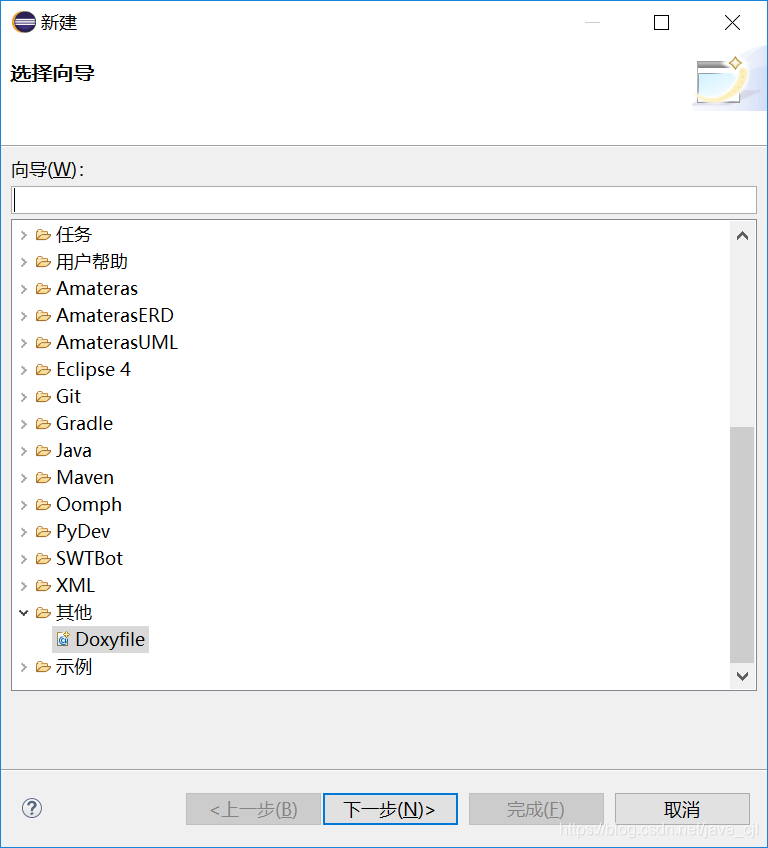768x848 pixels.
Task: Click the folder icon beside Git
Action: [x=43, y=397]
